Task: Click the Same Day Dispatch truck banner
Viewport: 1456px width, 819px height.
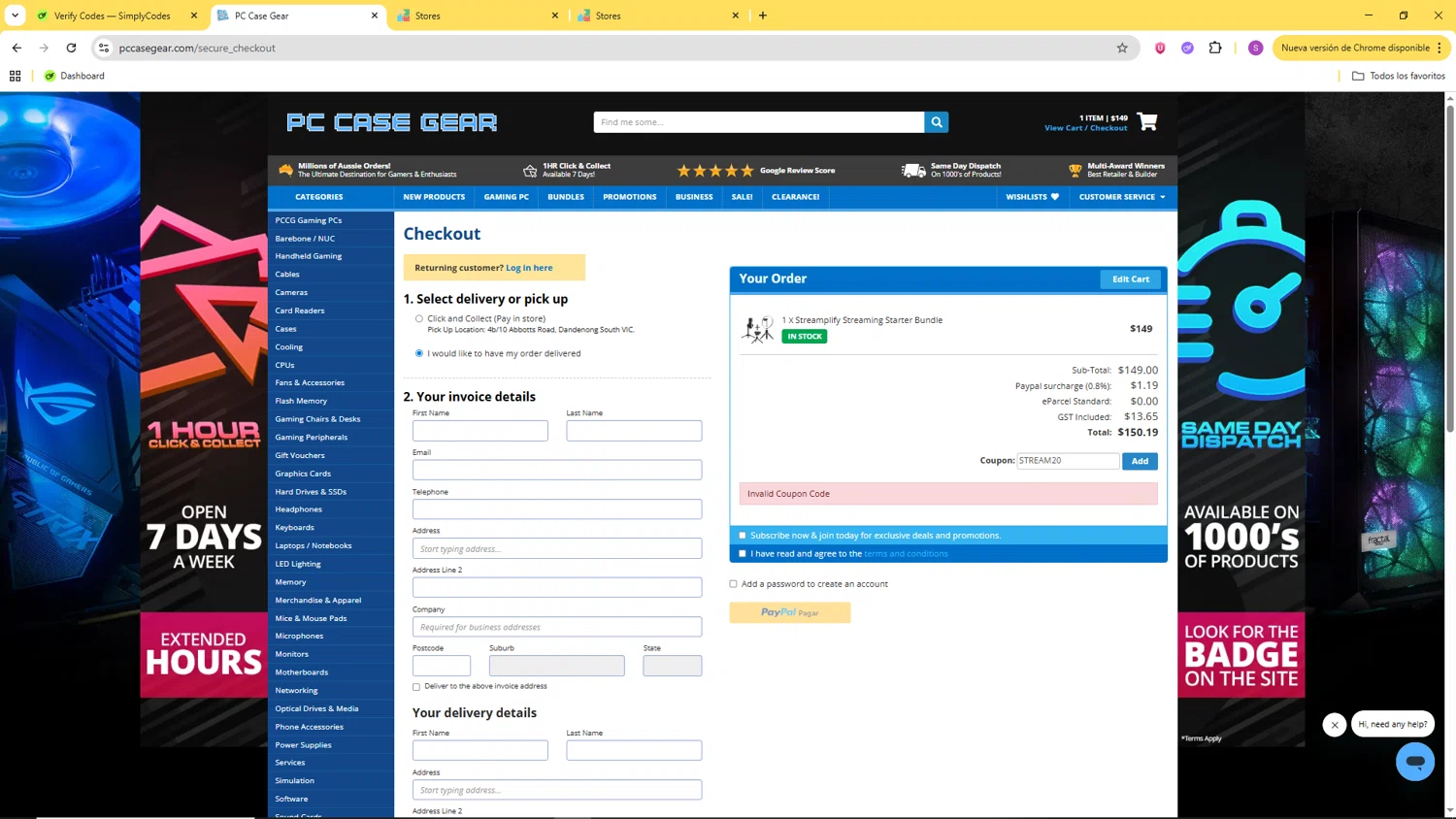Action: click(951, 170)
